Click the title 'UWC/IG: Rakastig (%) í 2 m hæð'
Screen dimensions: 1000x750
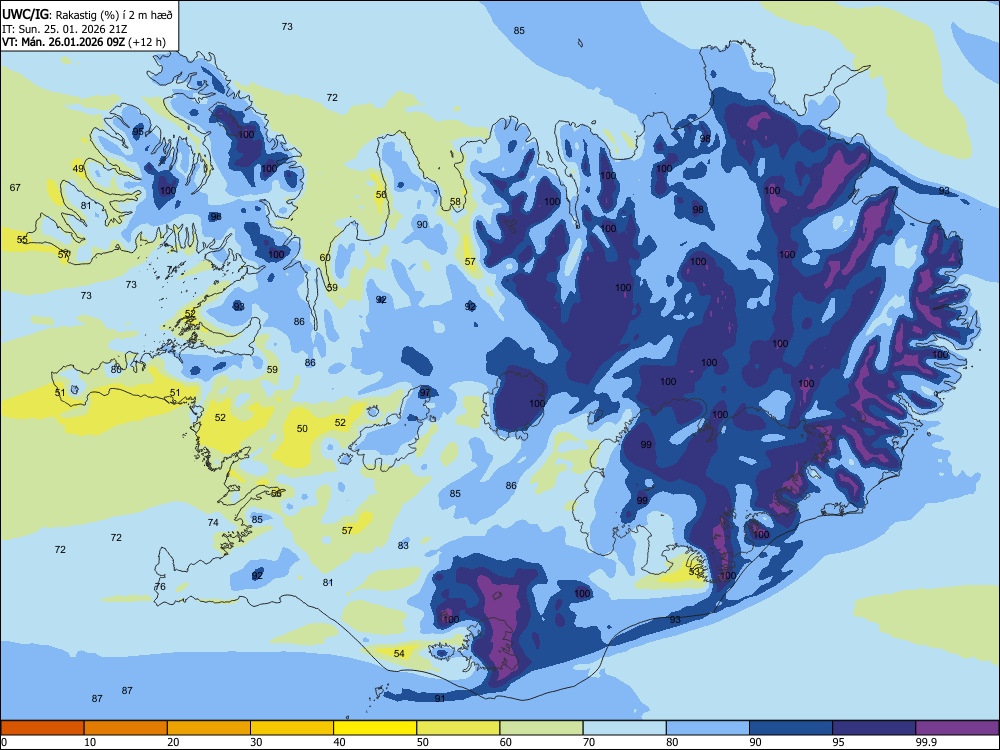87,15
